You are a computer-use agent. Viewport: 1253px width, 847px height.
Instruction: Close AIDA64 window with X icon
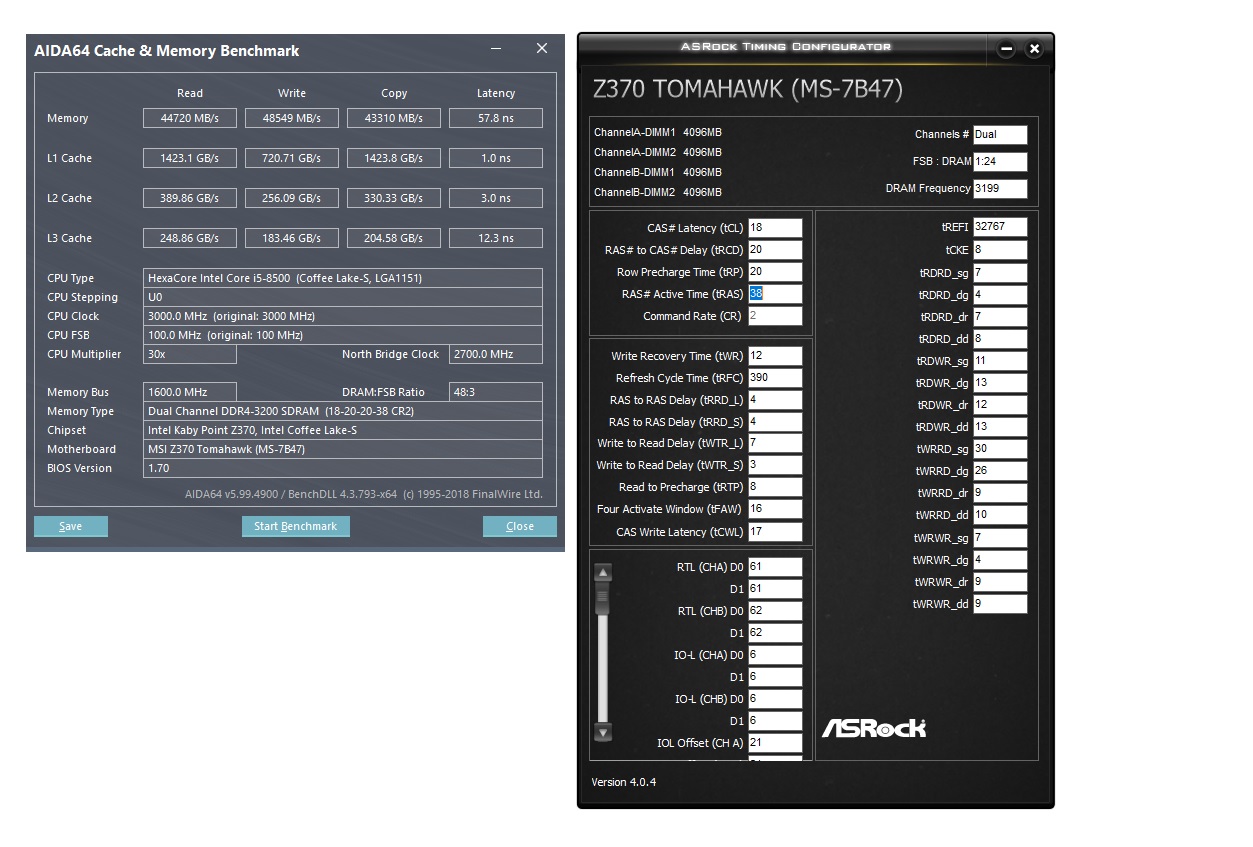[542, 49]
